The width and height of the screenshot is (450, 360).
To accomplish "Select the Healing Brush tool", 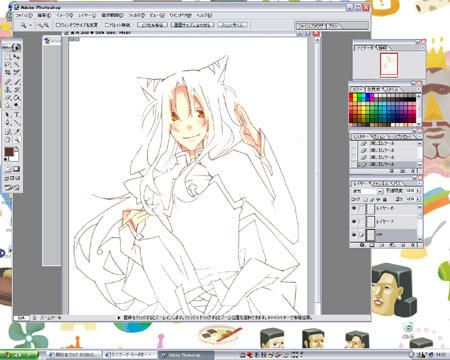I will click(x=8, y=81).
